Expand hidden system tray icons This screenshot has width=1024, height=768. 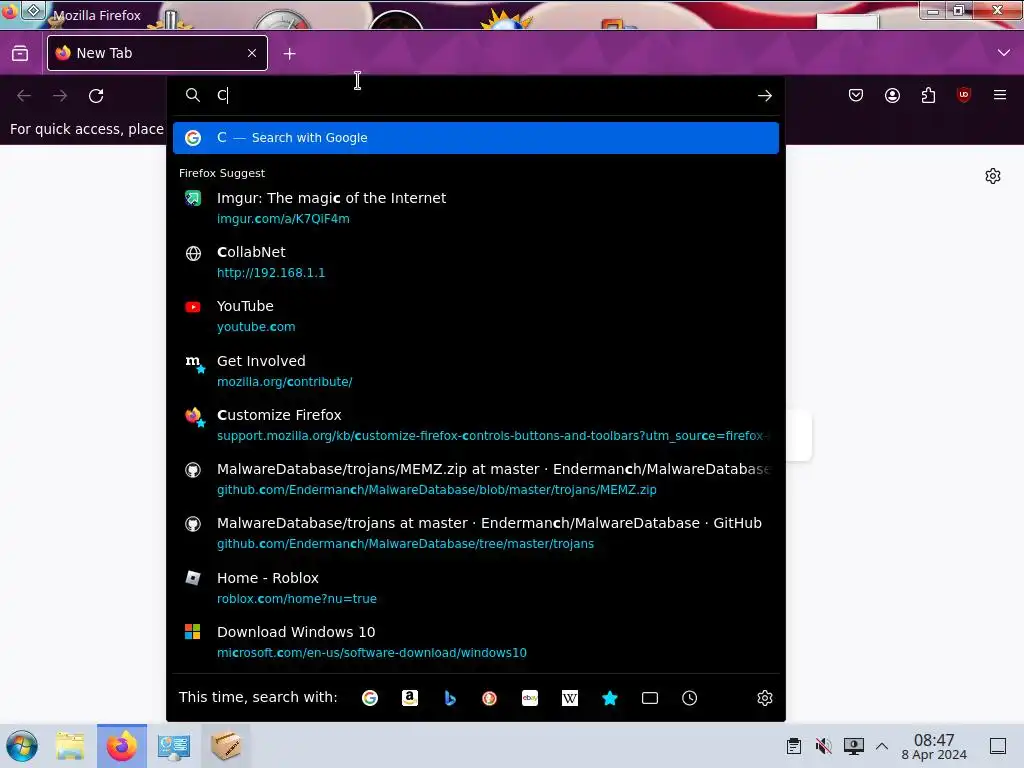point(882,746)
